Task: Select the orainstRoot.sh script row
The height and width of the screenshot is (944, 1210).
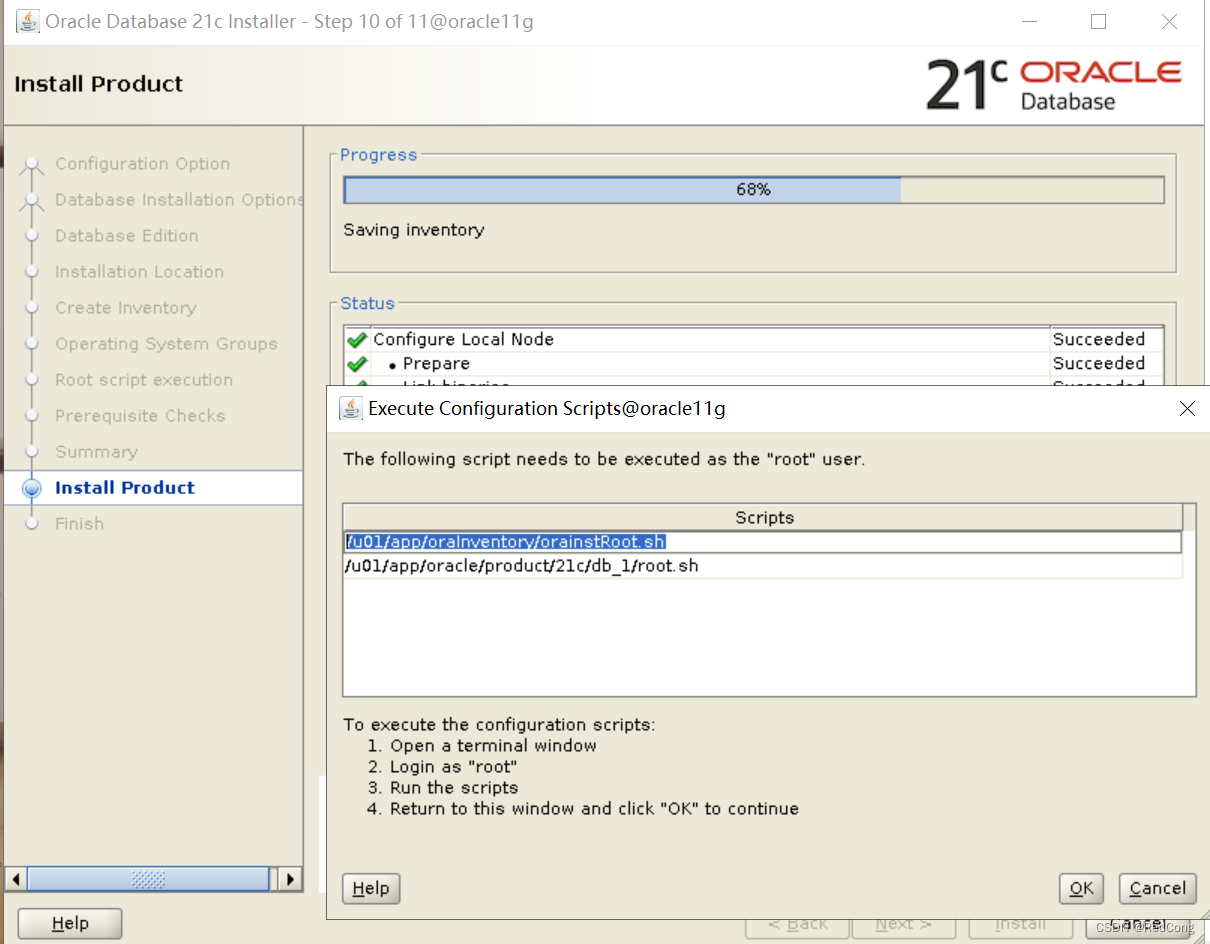Action: tap(763, 542)
